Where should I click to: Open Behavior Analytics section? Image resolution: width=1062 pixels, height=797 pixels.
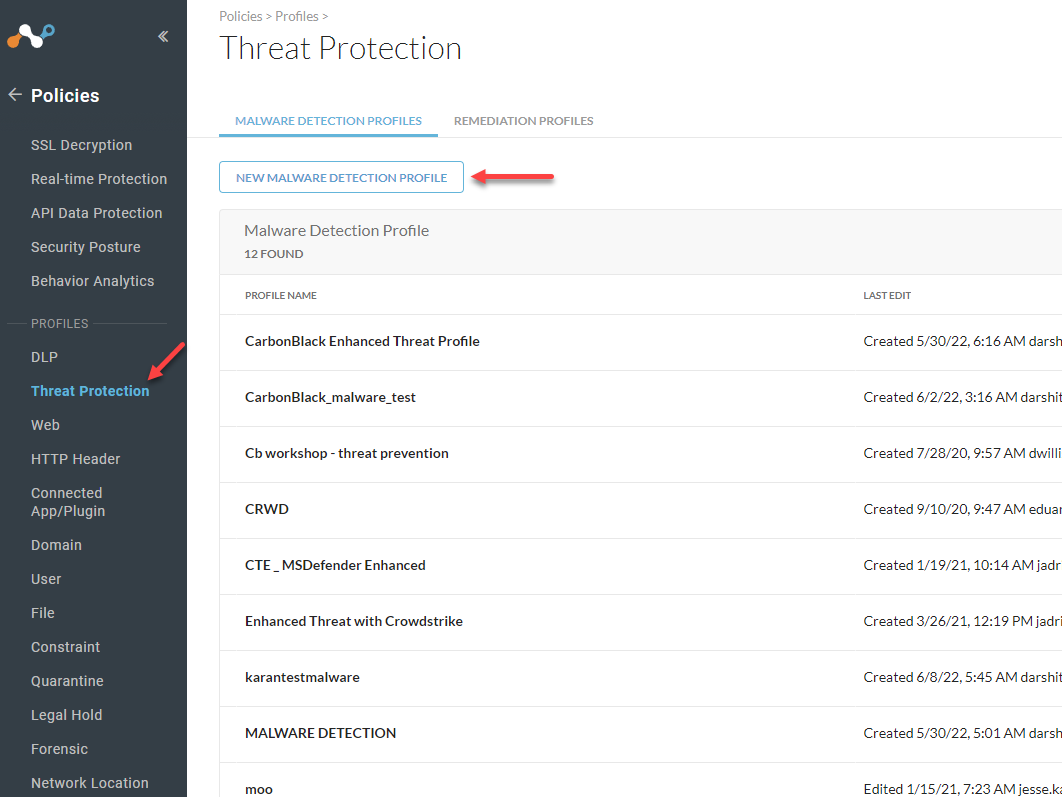pos(92,281)
